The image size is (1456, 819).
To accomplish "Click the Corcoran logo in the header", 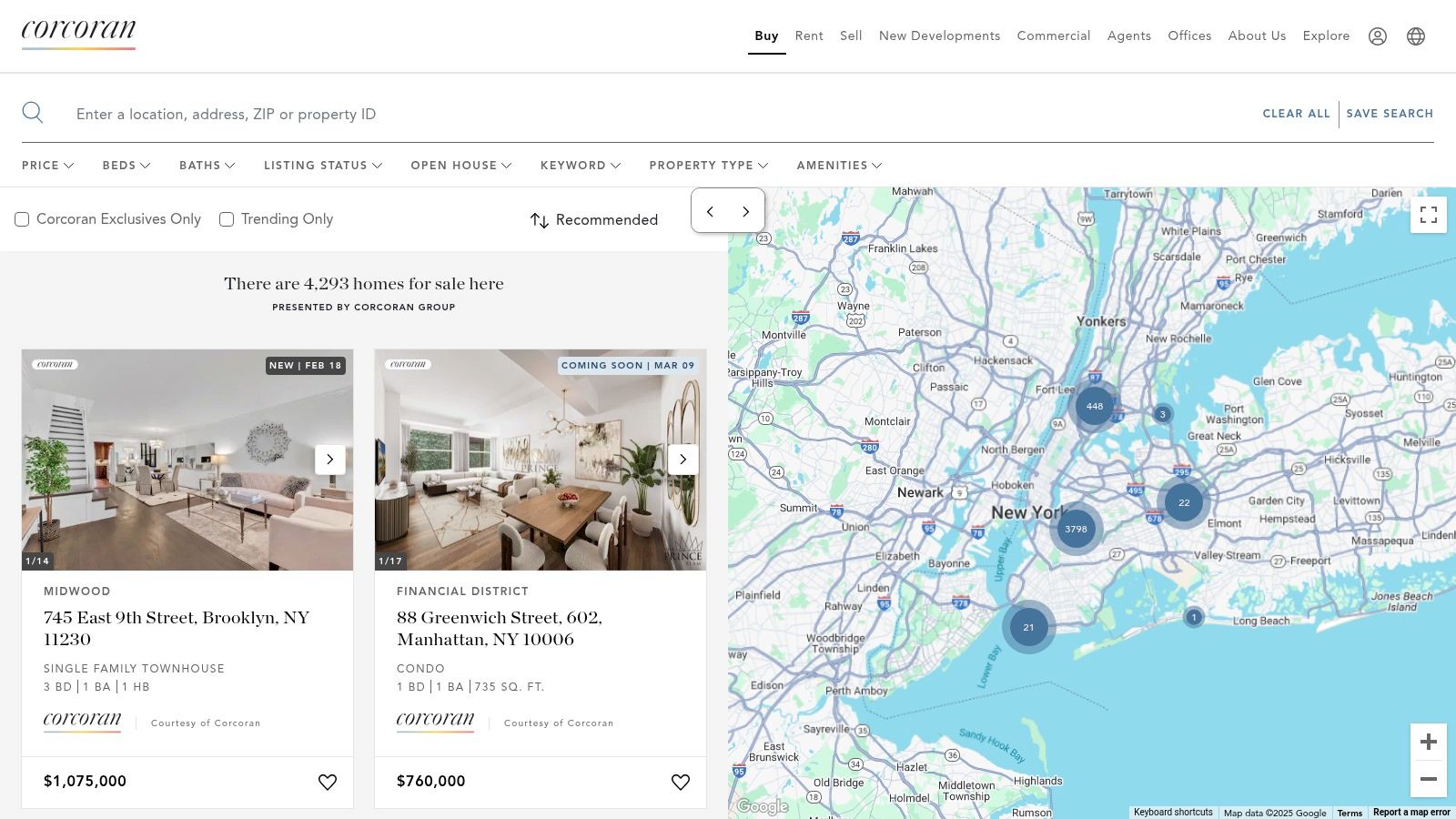I will [79, 35].
